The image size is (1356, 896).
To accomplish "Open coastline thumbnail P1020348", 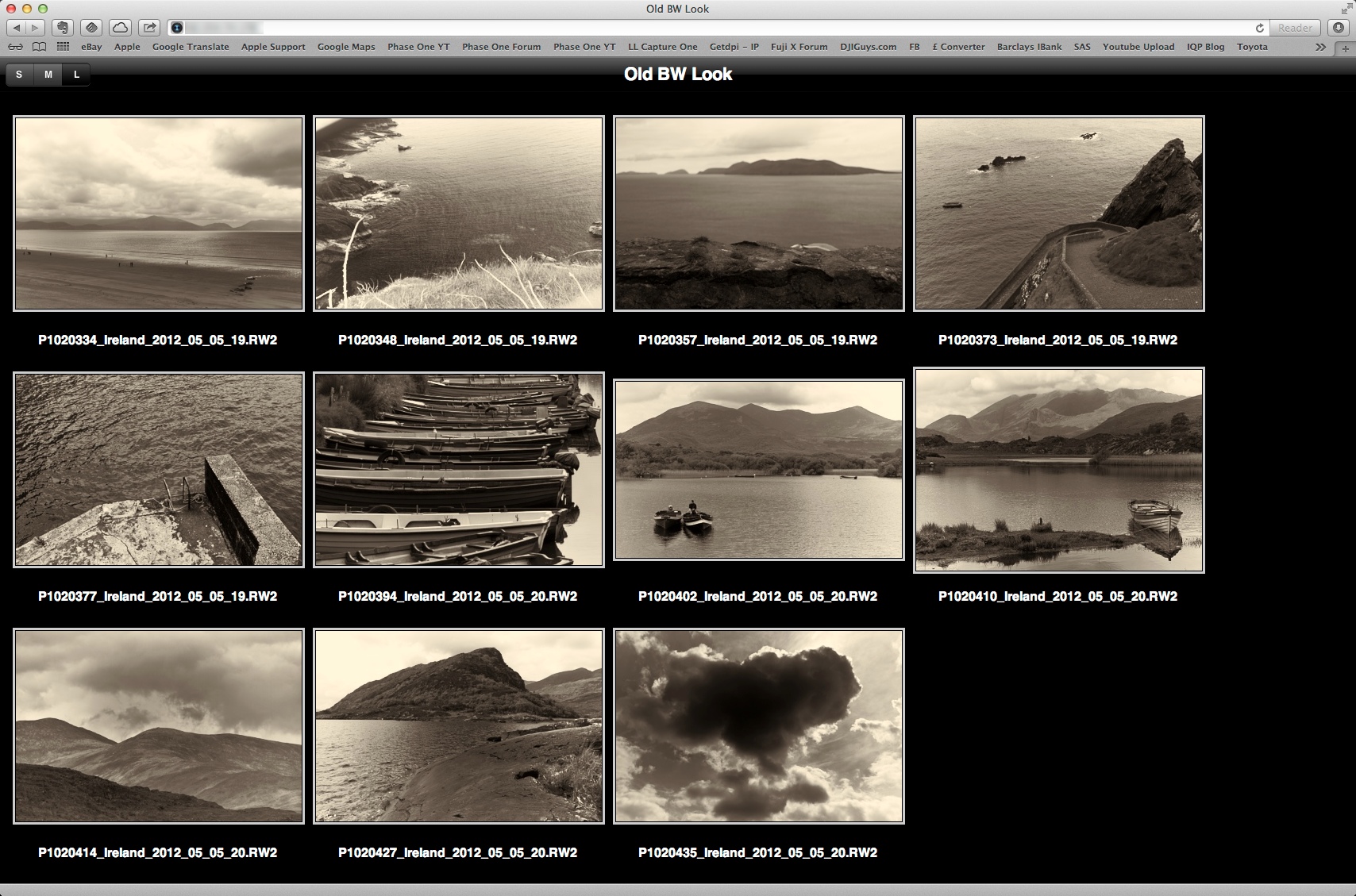I will (x=459, y=213).
